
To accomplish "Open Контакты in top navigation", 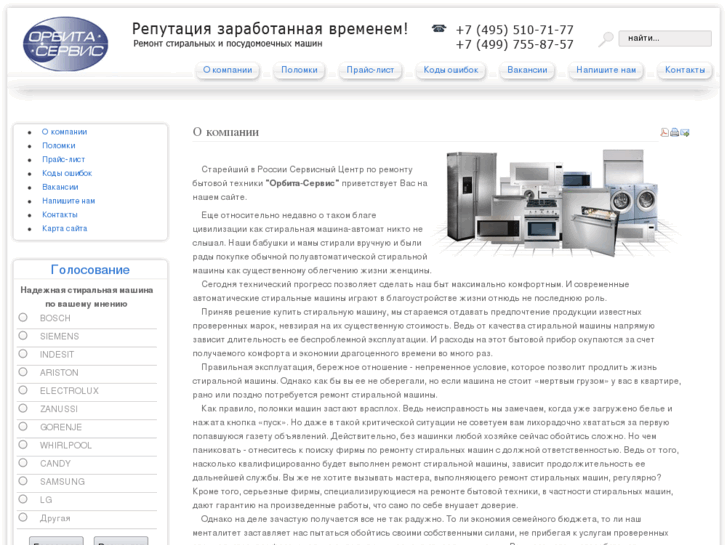I will 685,70.
